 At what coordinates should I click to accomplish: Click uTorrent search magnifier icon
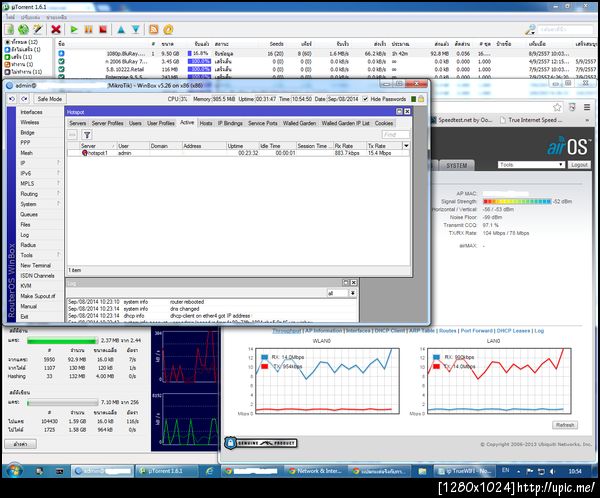click(530, 29)
